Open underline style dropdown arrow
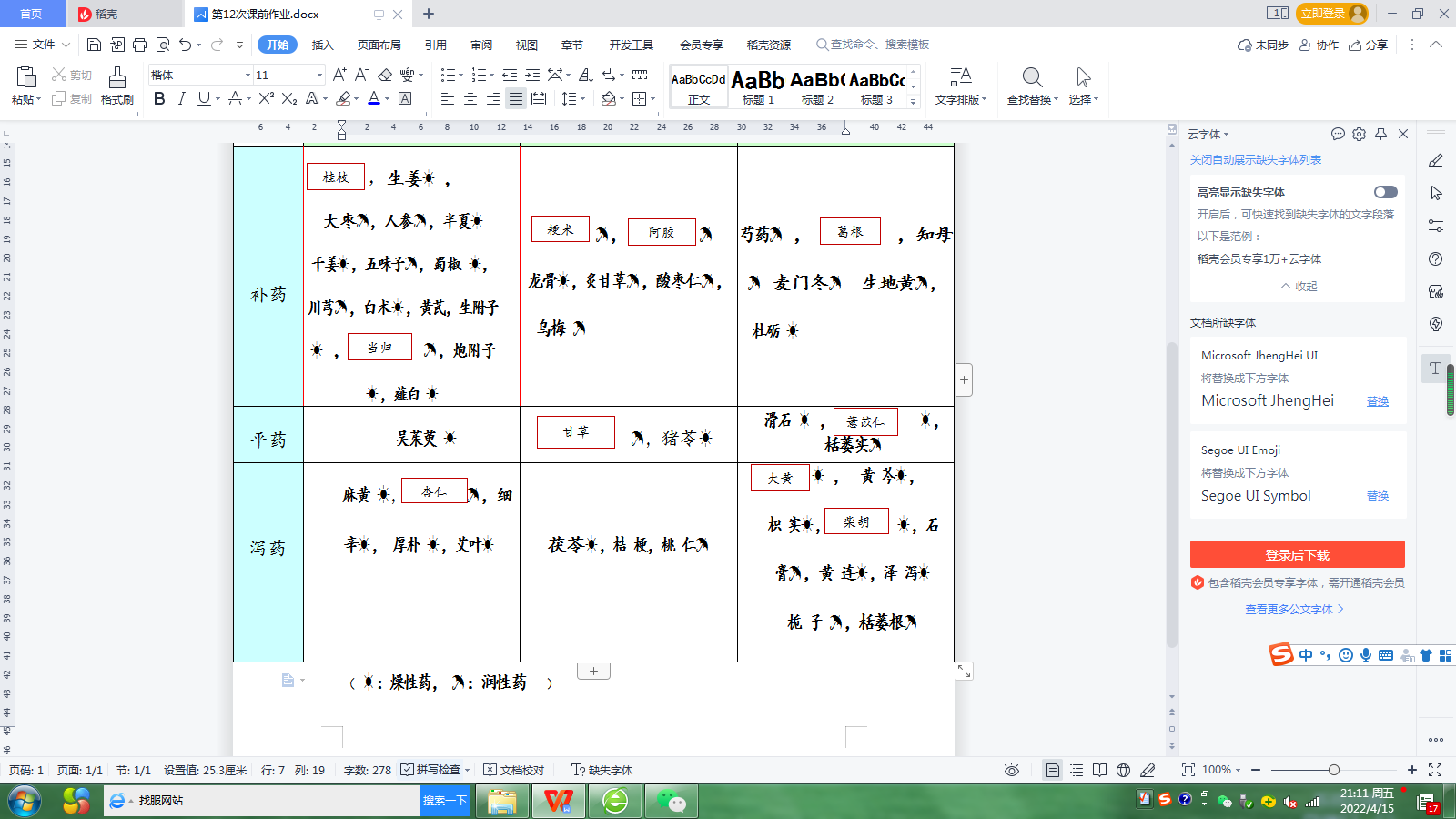Image resolution: width=1456 pixels, height=819 pixels. [218, 98]
